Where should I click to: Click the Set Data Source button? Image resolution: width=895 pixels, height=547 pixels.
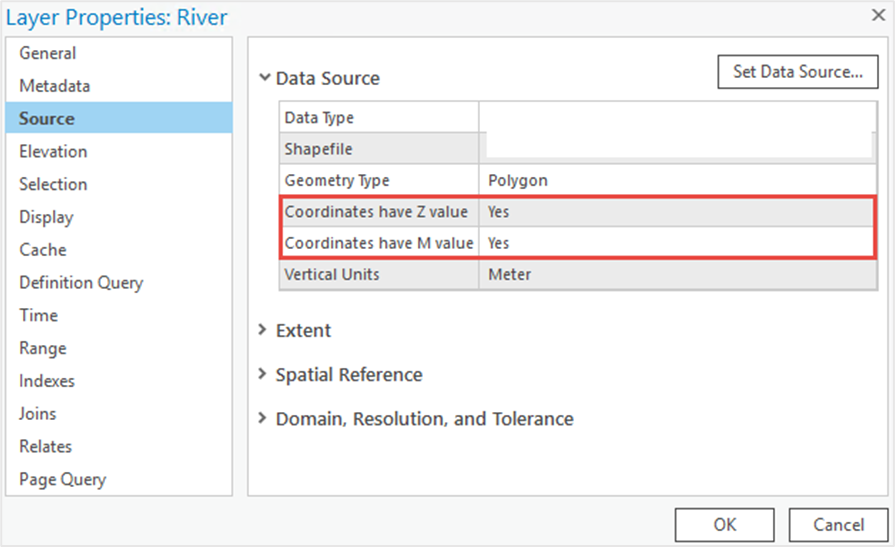tap(797, 72)
